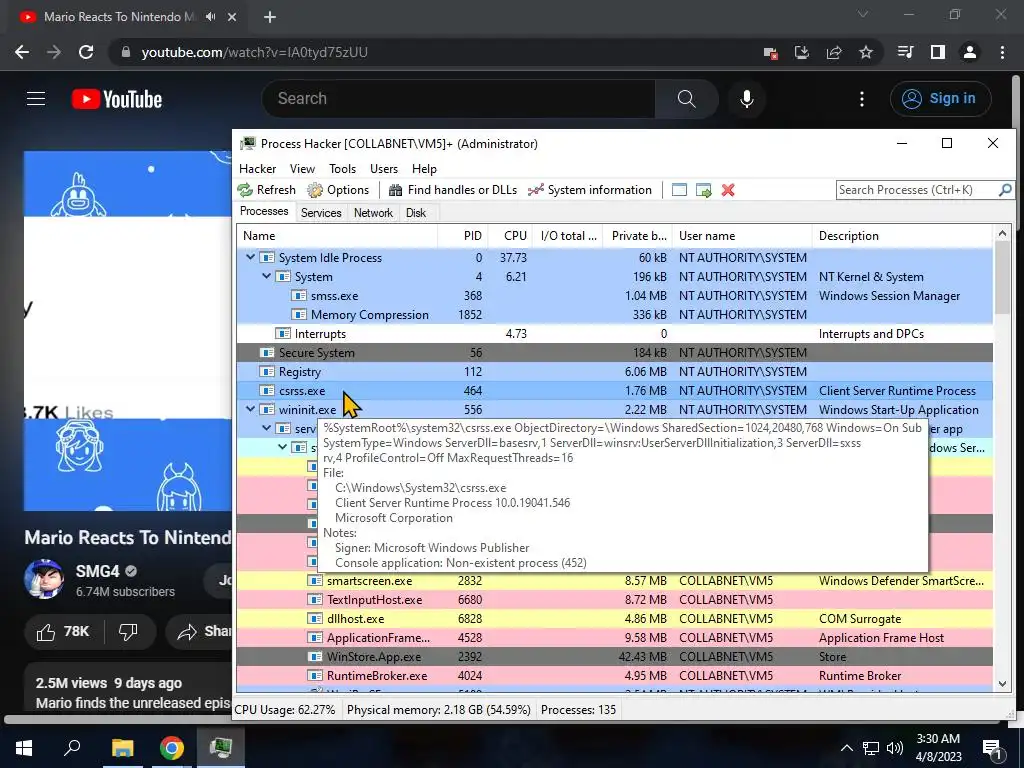This screenshot has width=1024, height=768.
Task: Open the Tools menu
Action: pos(342,168)
